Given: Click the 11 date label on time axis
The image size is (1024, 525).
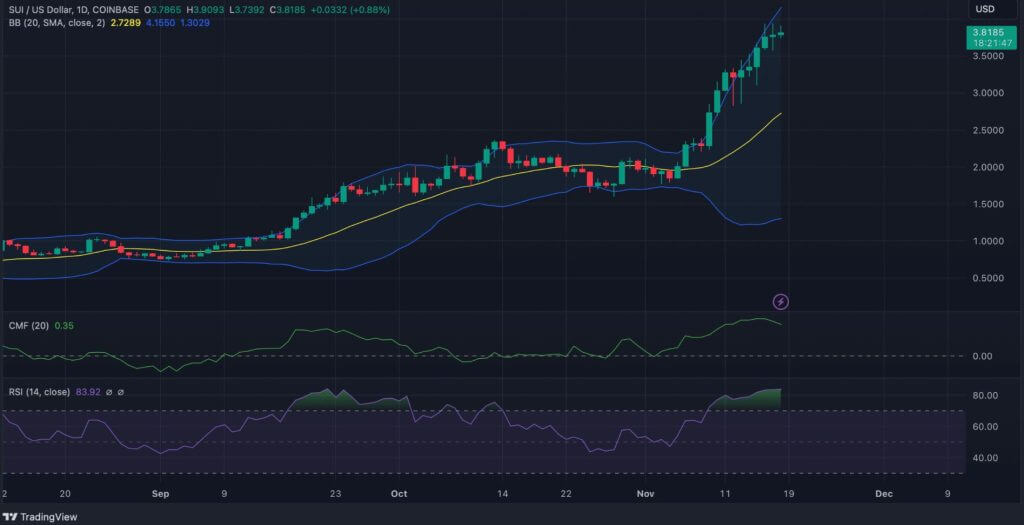Looking at the screenshot, I should 724,494.
